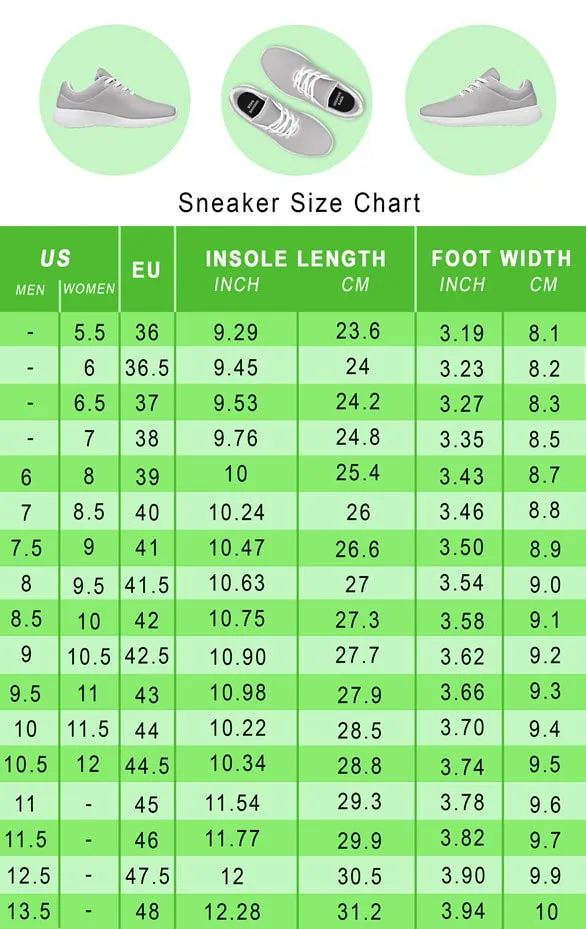Click foot width 3.58 inch cell

[x=462, y=621]
